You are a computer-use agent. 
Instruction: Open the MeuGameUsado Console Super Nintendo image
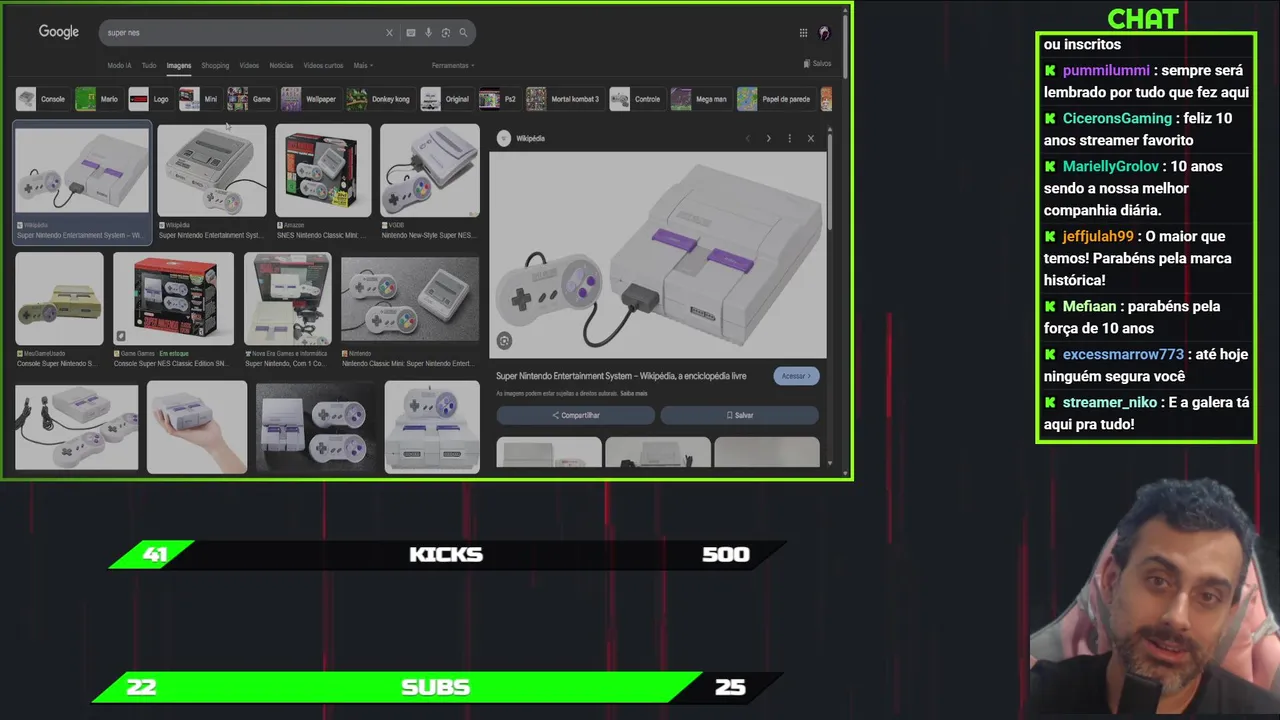59,298
